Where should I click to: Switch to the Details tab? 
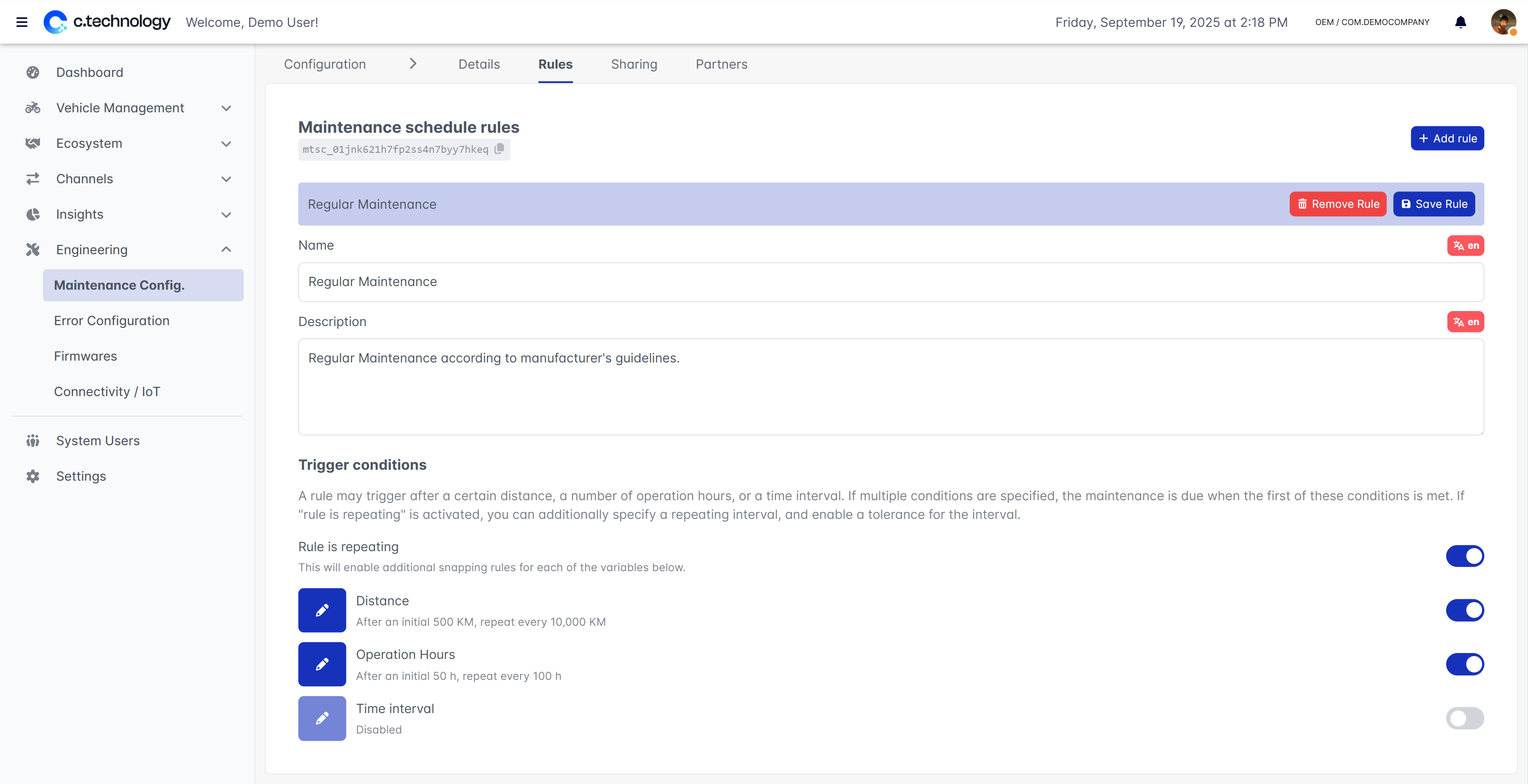click(x=479, y=64)
